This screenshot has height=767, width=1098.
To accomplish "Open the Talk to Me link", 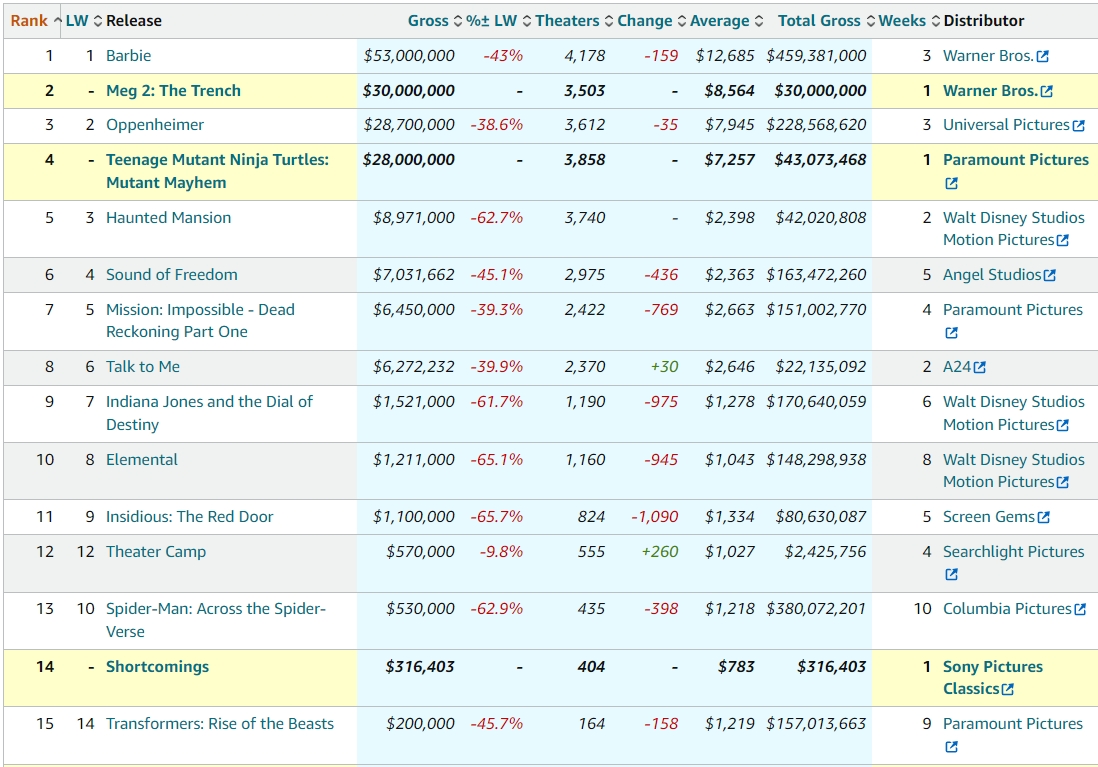I will coord(143,366).
